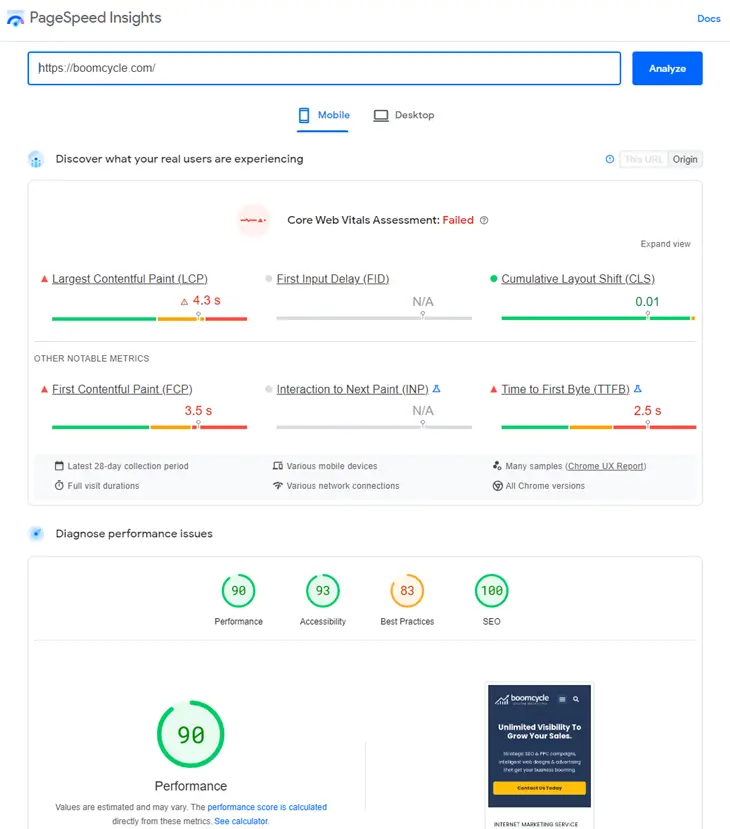Screen dimensions: 730x829
Task: Jump to the Accessibility score 93 gauge
Action: pos(322,591)
